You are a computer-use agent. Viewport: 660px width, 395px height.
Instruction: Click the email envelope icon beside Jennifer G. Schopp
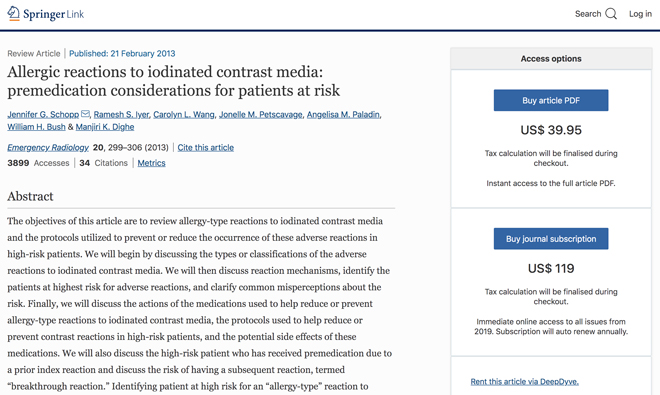(x=85, y=114)
